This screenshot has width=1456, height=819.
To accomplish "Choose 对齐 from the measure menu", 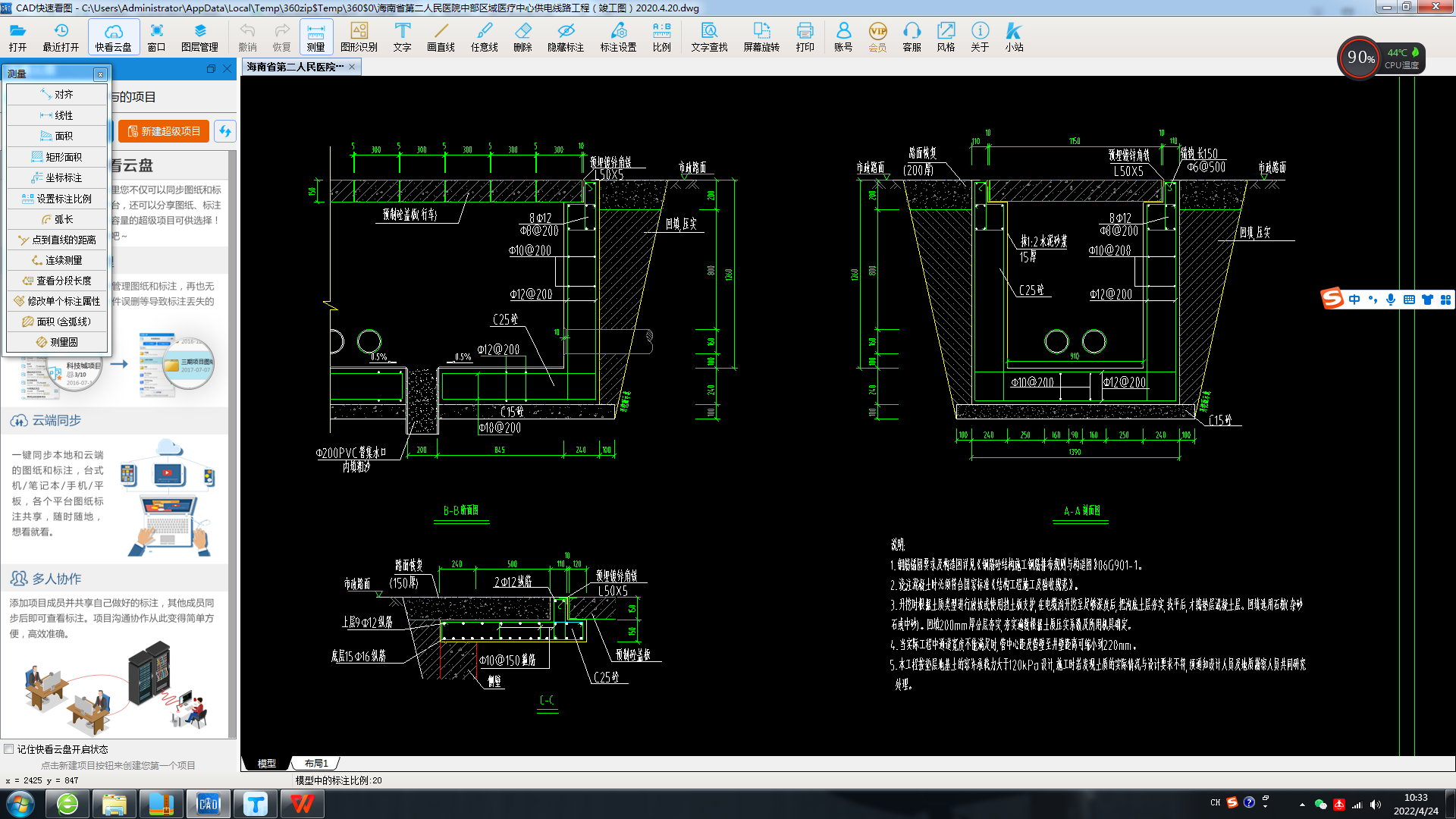I will 57,94.
